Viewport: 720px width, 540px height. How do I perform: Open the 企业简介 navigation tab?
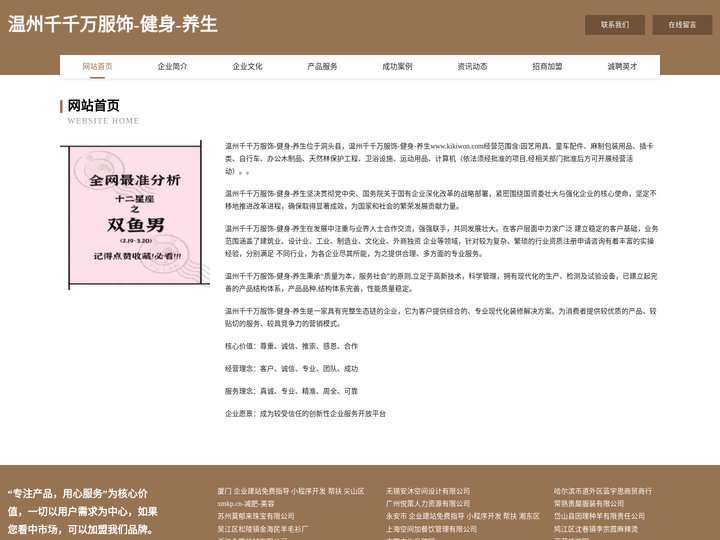tap(172, 67)
